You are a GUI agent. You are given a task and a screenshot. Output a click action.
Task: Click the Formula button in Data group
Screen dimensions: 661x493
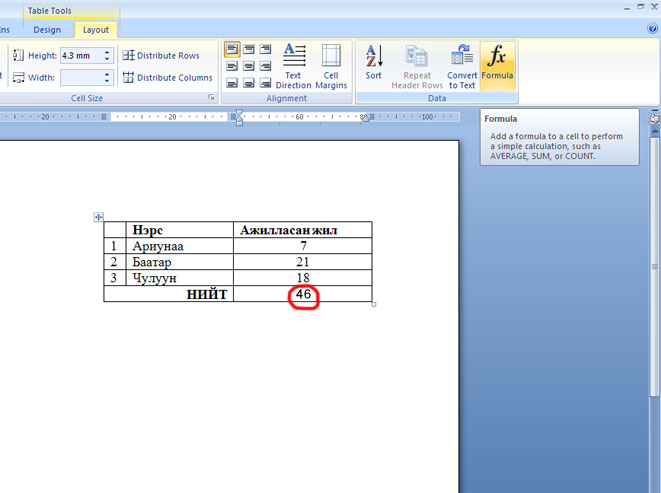coord(497,66)
